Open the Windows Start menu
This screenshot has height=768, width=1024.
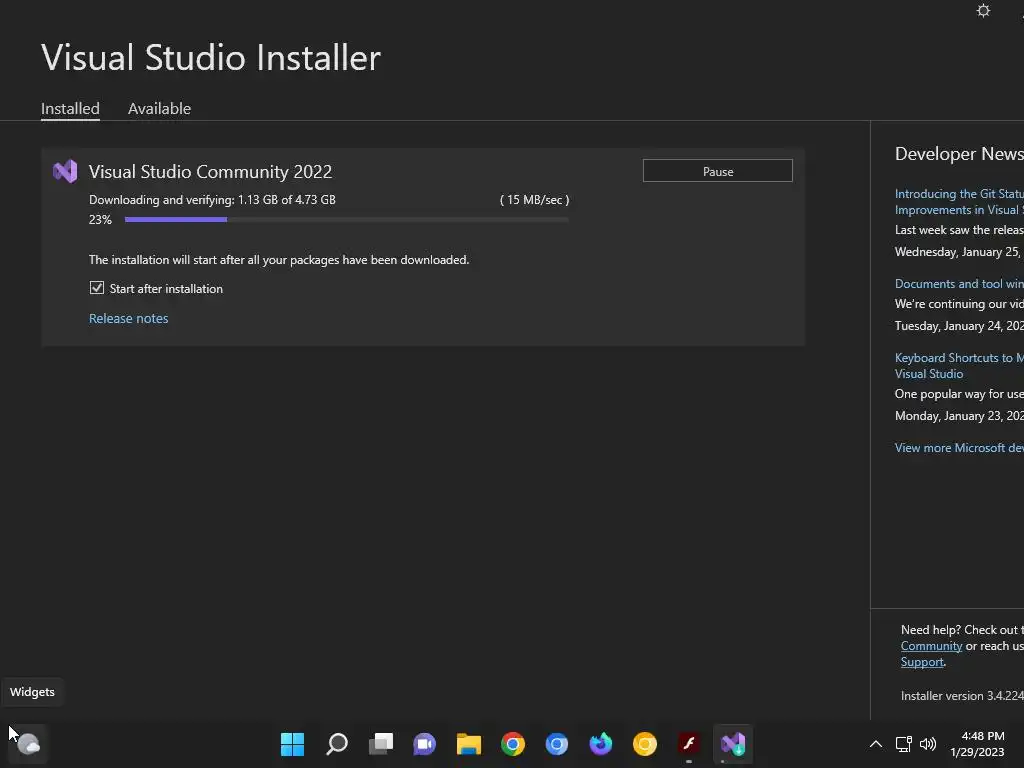[x=292, y=744]
